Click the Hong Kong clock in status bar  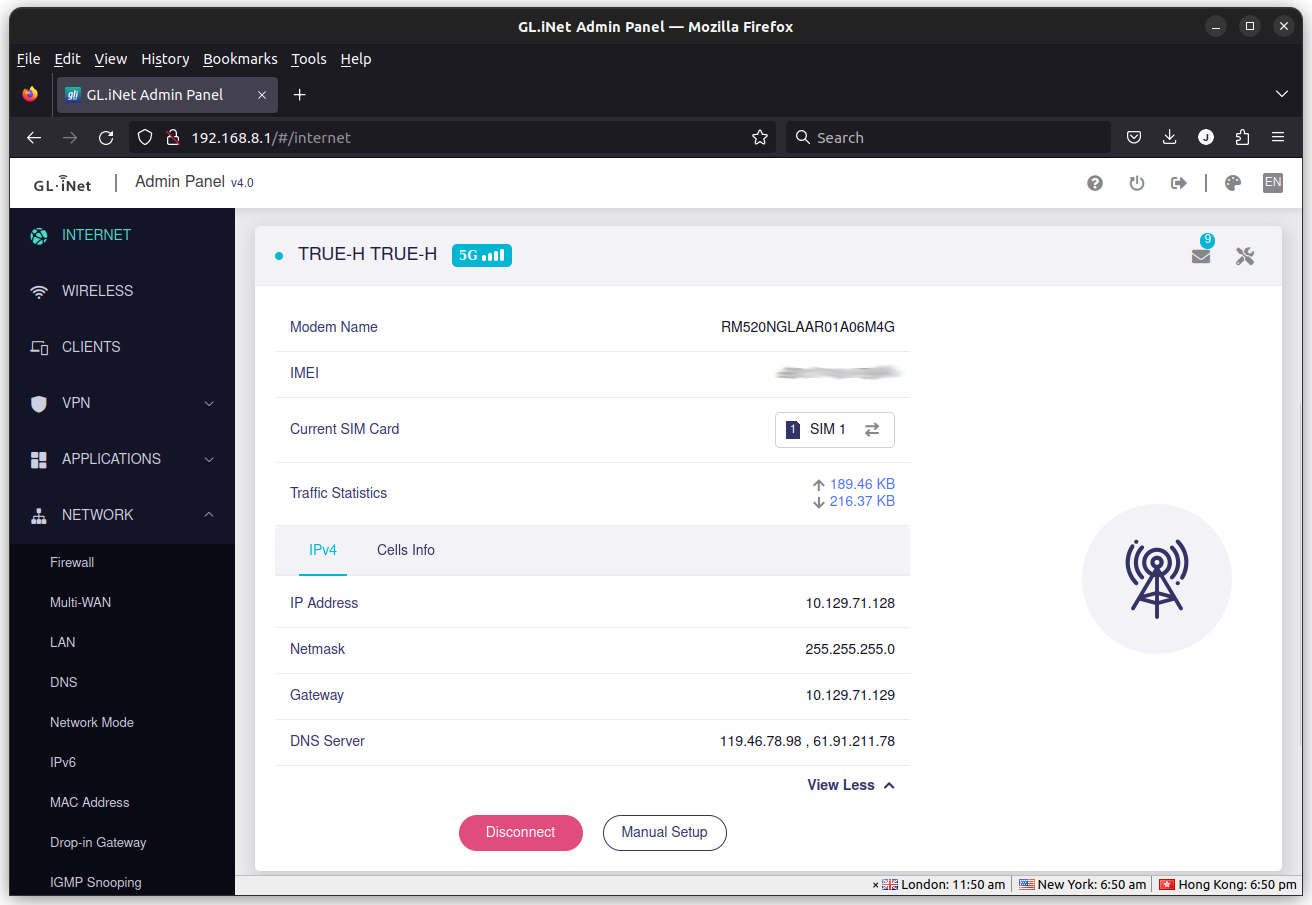1227,885
